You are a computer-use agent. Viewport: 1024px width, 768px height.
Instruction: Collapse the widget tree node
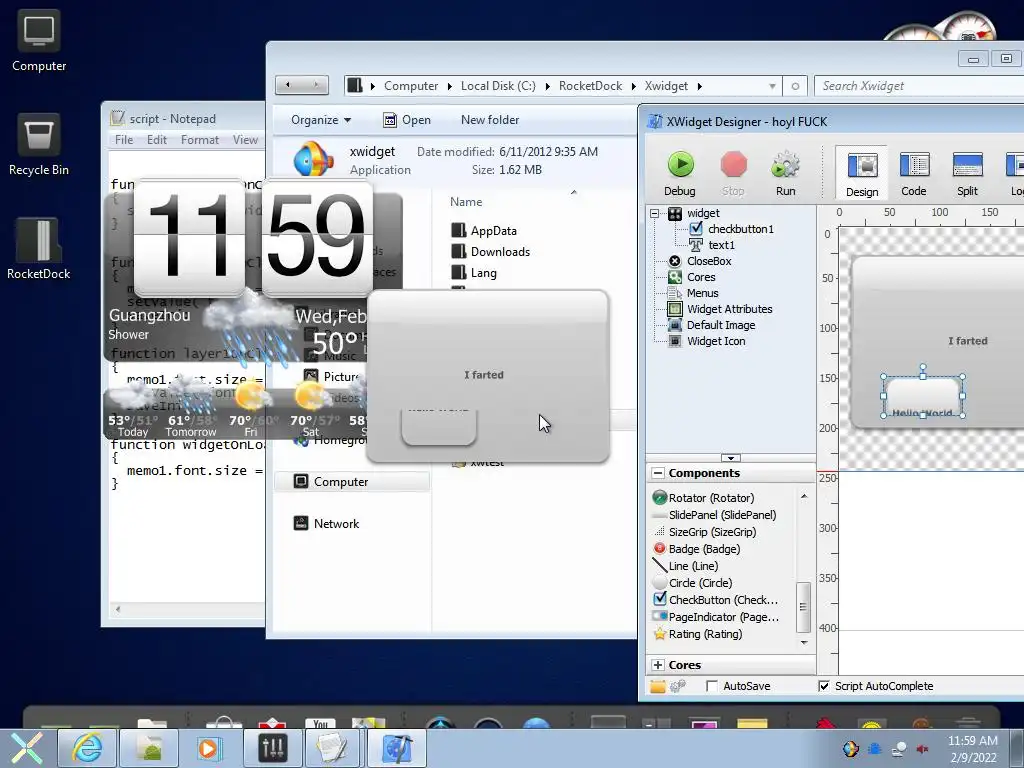pyautogui.click(x=654, y=213)
